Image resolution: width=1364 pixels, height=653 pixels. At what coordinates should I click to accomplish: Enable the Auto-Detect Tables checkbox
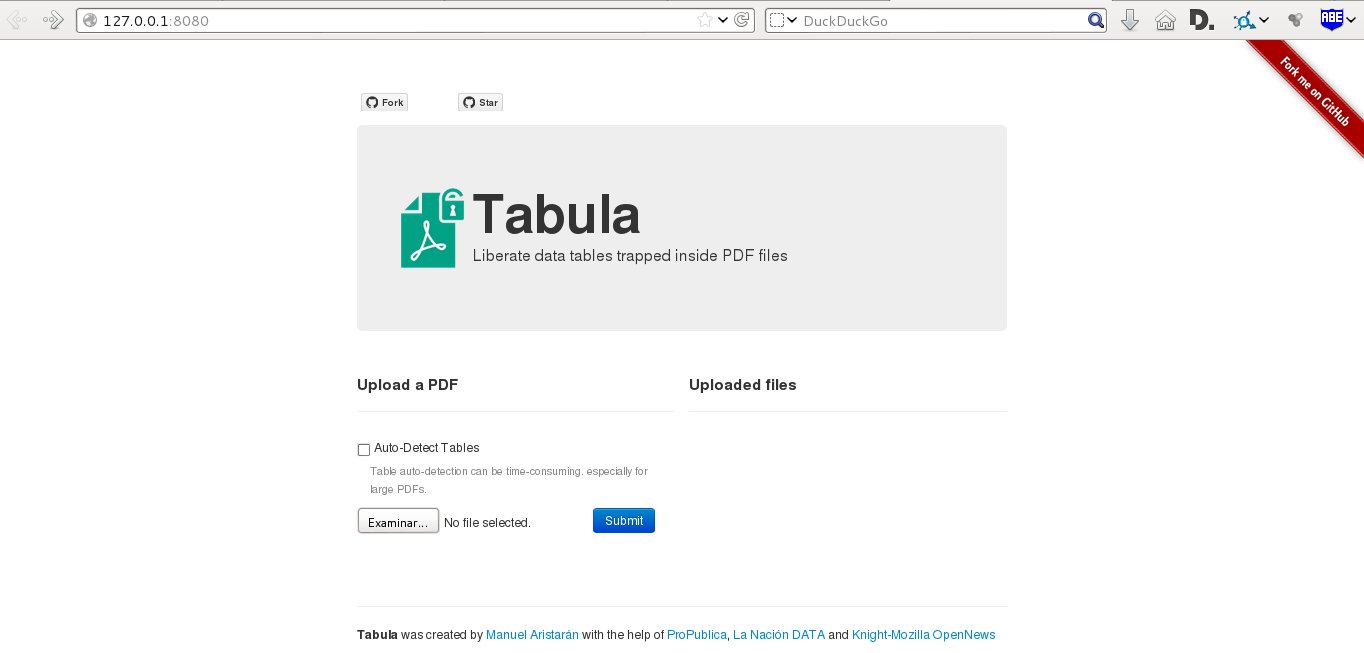click(364, 450)
